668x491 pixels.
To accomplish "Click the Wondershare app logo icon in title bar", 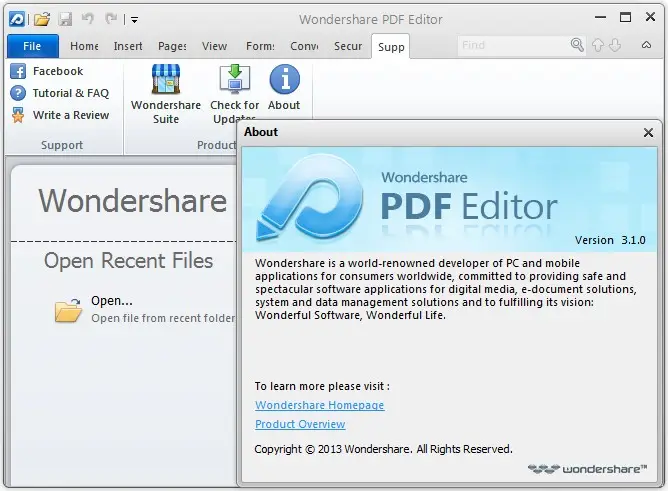I will (x=17, y=19).
